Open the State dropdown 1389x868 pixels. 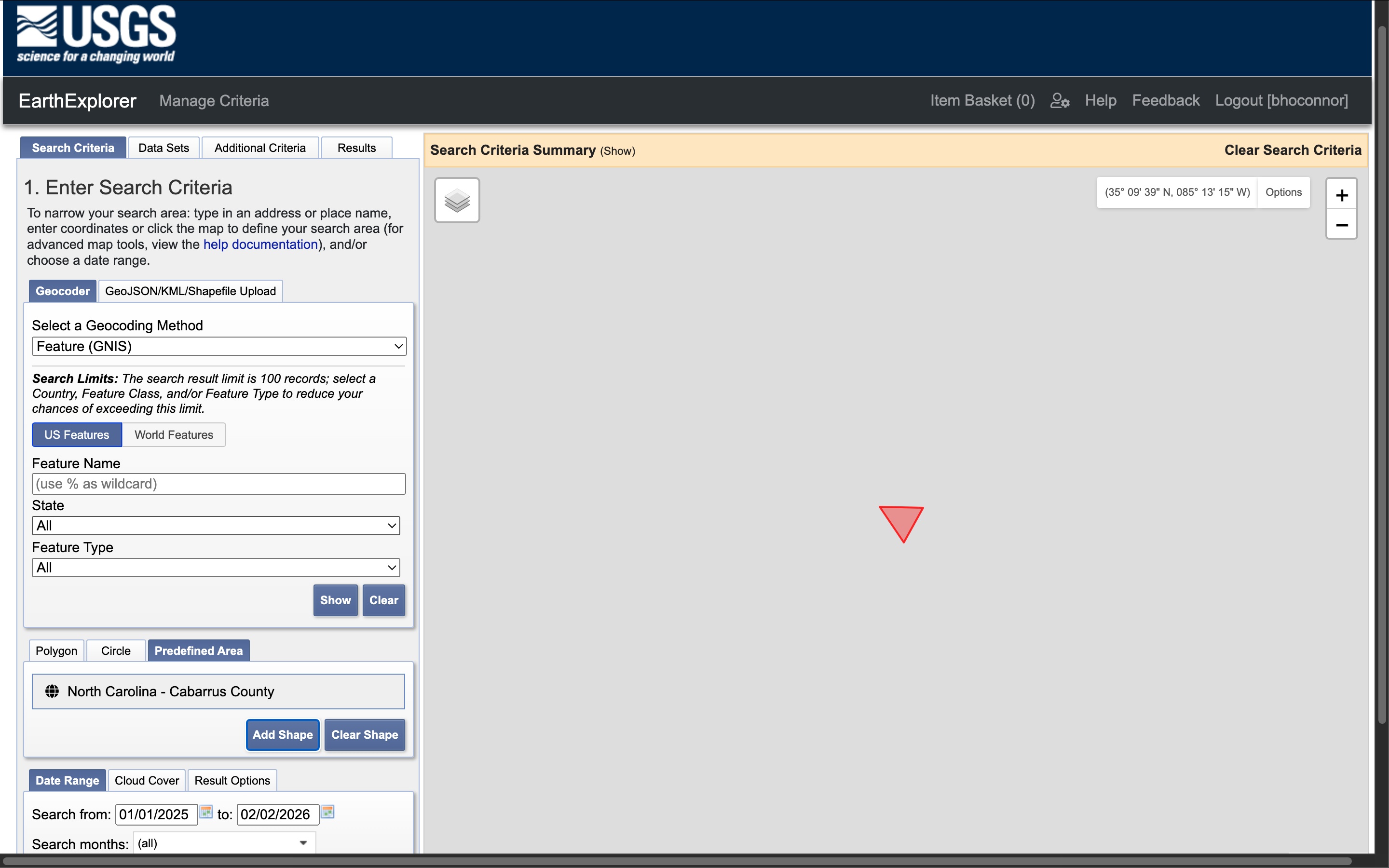click(x=216, y=525)
